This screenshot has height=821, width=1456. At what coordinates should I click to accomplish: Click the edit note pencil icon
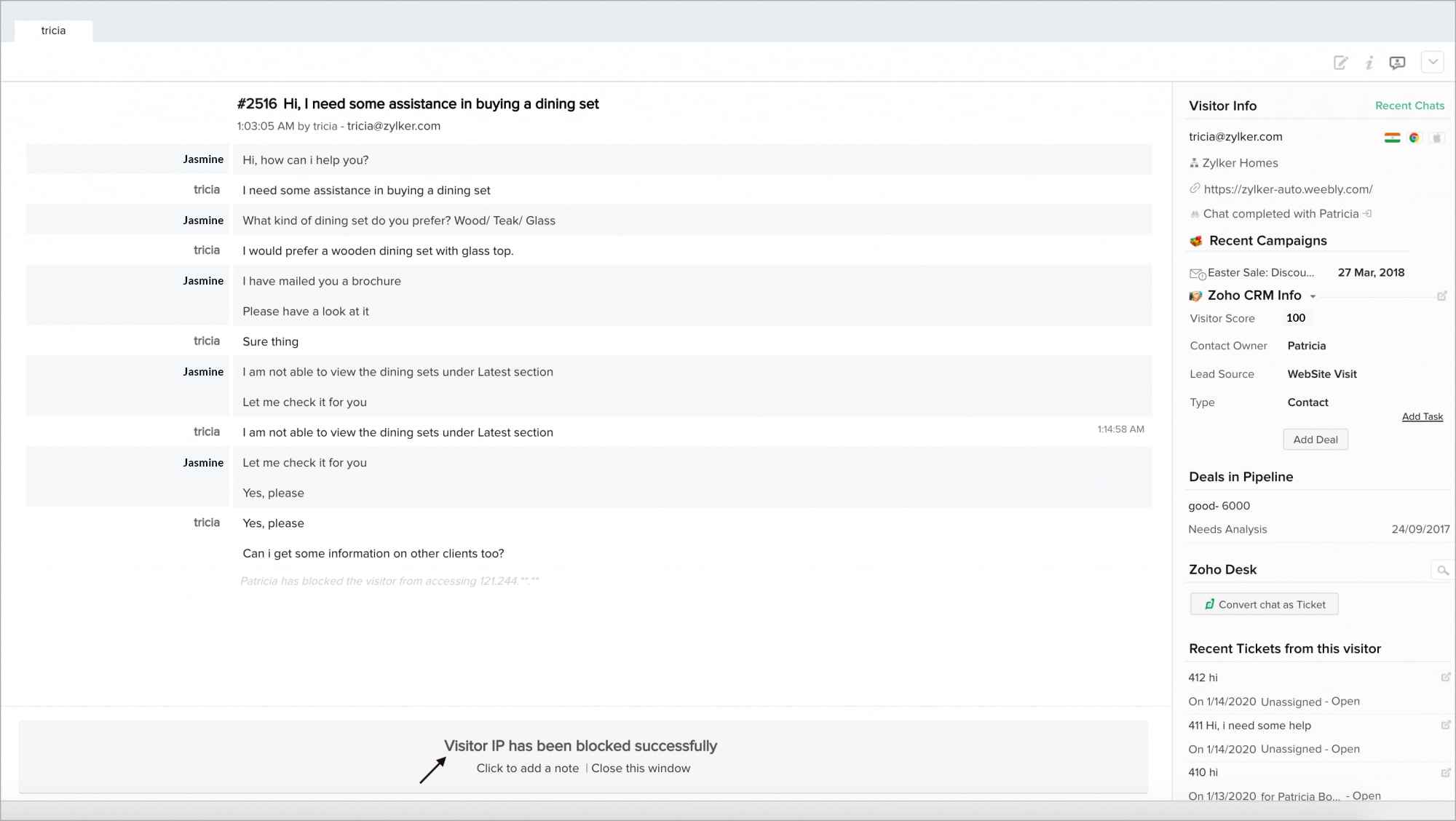[1340, 63]
